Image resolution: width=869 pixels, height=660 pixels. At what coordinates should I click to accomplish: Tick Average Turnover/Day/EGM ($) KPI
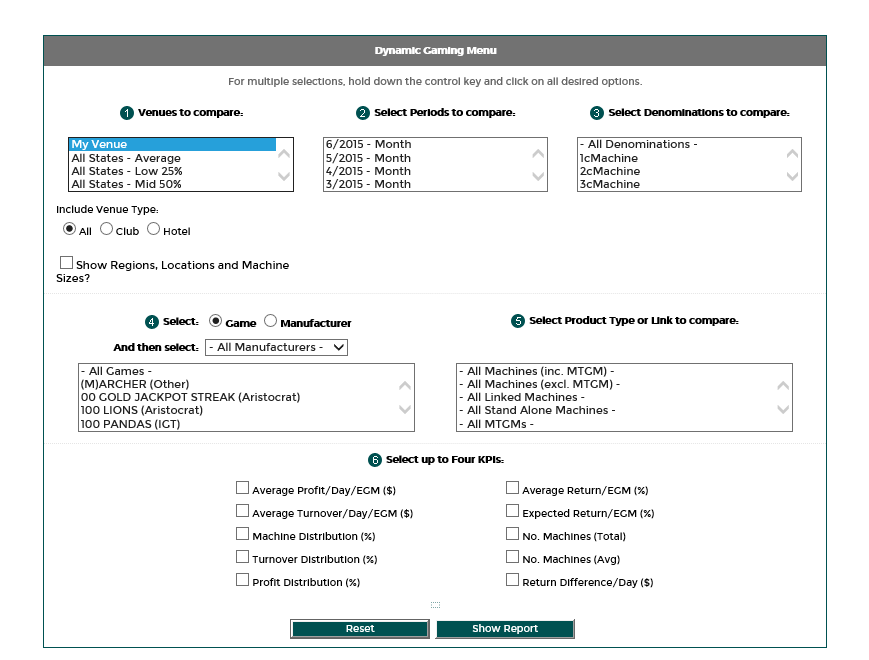242,510
